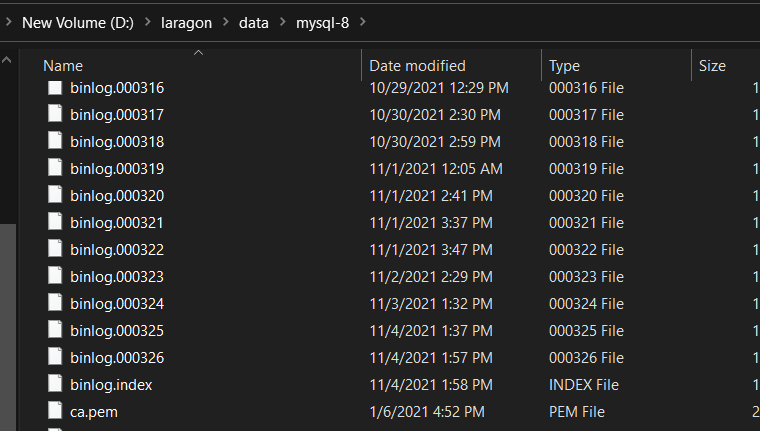Expand chevron after data breadcrumb

[283, 22]
